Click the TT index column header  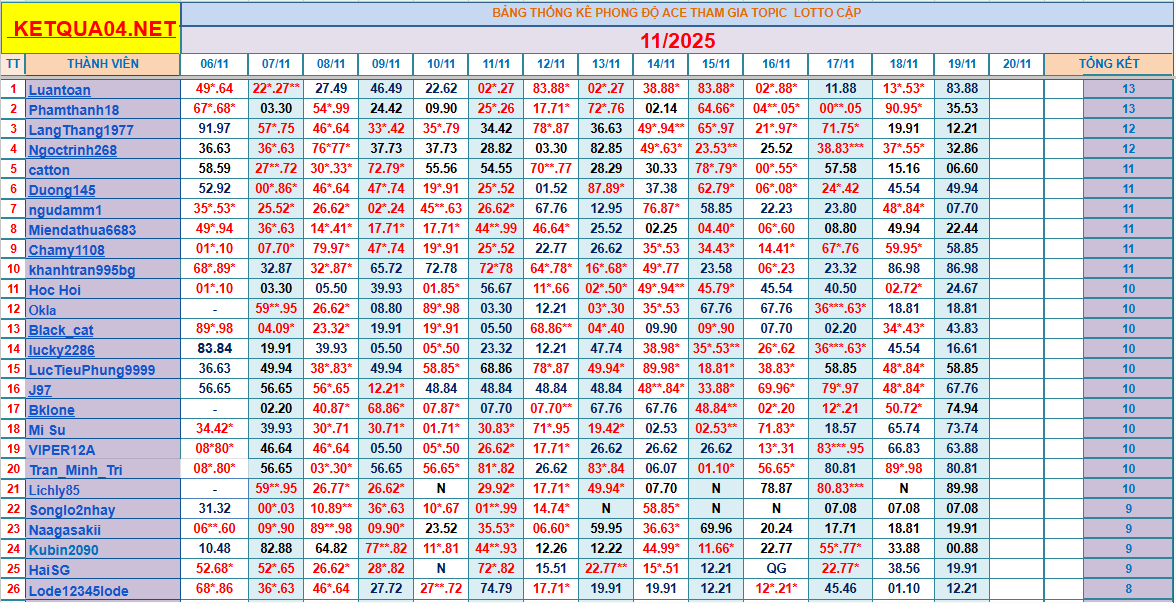(x=13, y=64)
